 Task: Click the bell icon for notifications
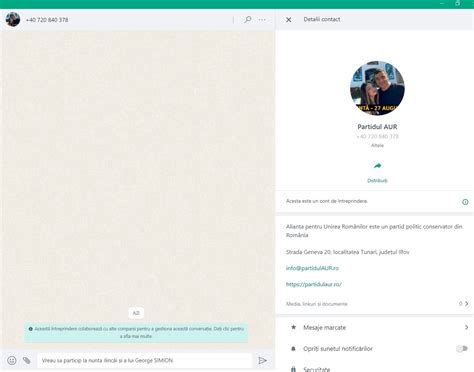coord(293,349)
